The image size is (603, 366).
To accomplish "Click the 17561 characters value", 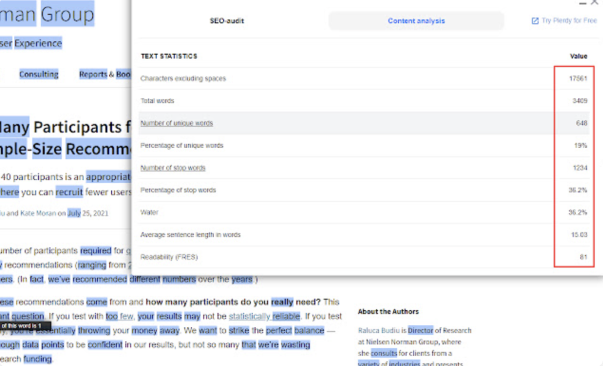I will pos(578,78).
